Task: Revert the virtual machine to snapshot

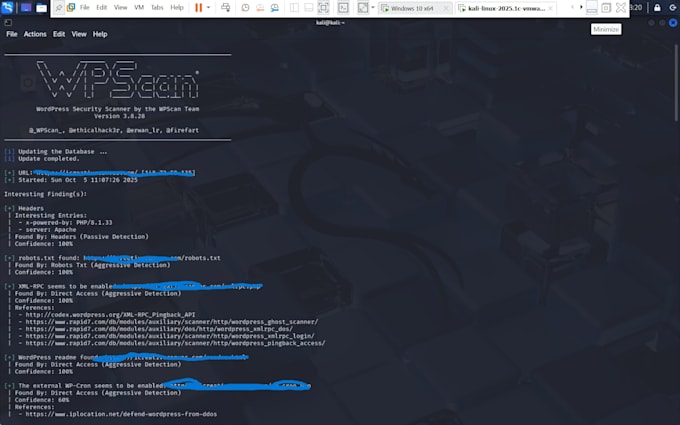Action: click(x=260, y=7)
